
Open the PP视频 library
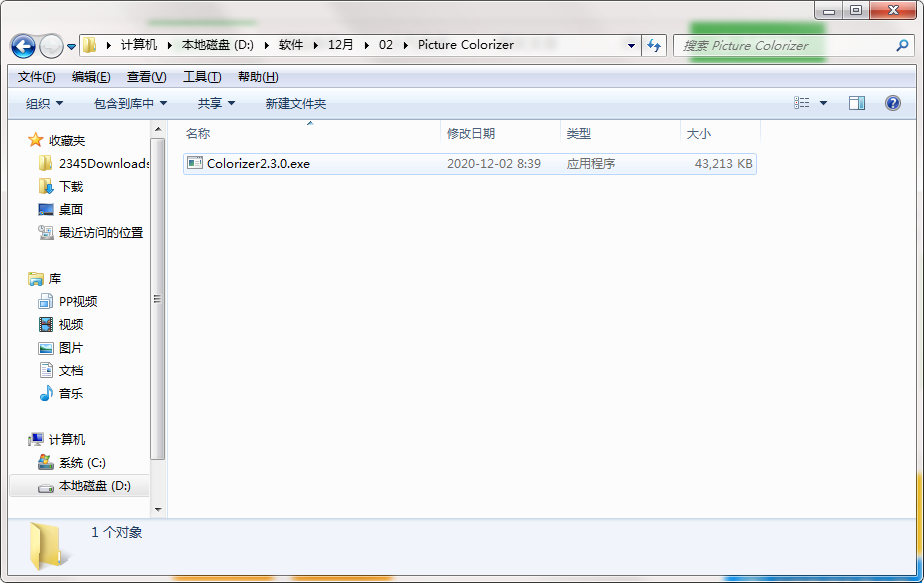coord(78,302)
